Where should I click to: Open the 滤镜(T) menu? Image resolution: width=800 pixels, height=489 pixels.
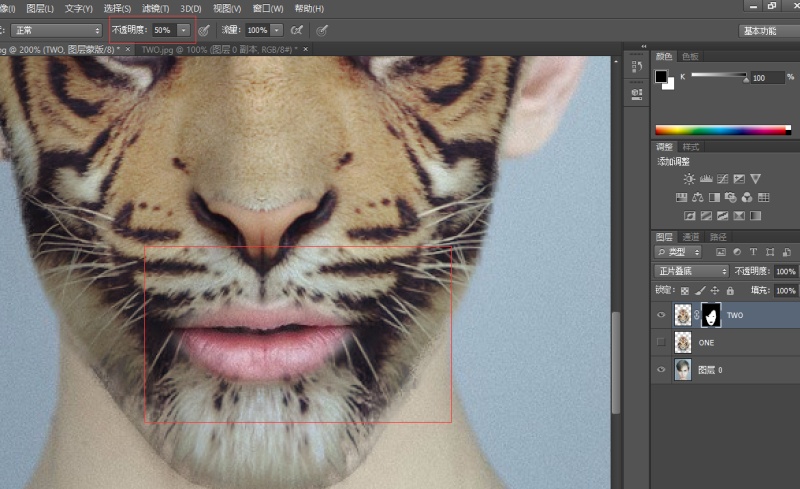point(156,9)
